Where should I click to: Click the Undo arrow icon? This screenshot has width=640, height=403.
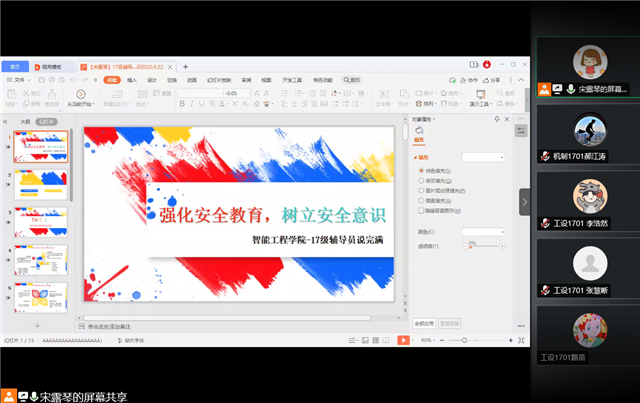(72, 80)
